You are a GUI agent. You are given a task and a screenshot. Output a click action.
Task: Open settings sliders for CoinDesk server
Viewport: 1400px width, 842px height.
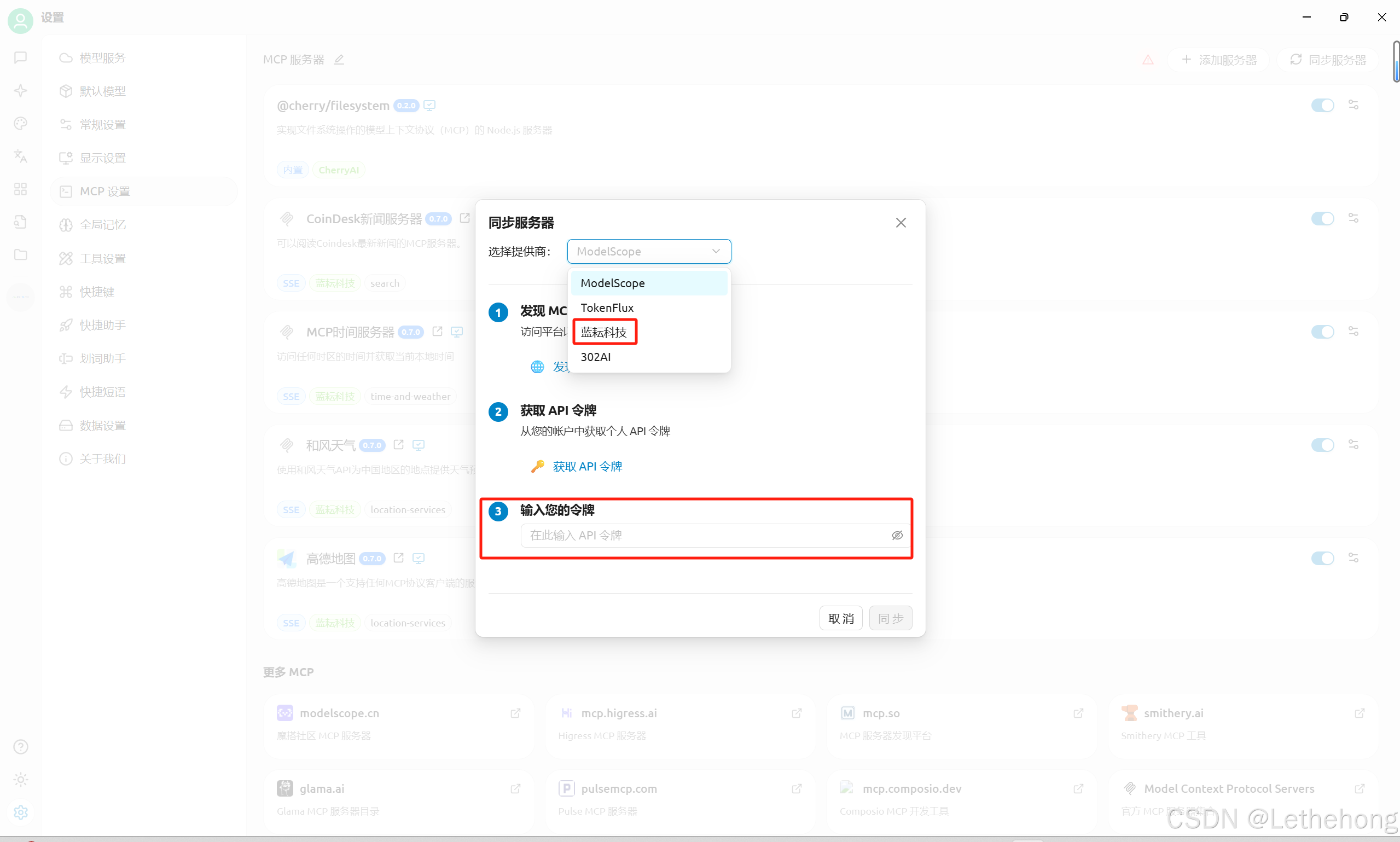[x=1353, y=218]
